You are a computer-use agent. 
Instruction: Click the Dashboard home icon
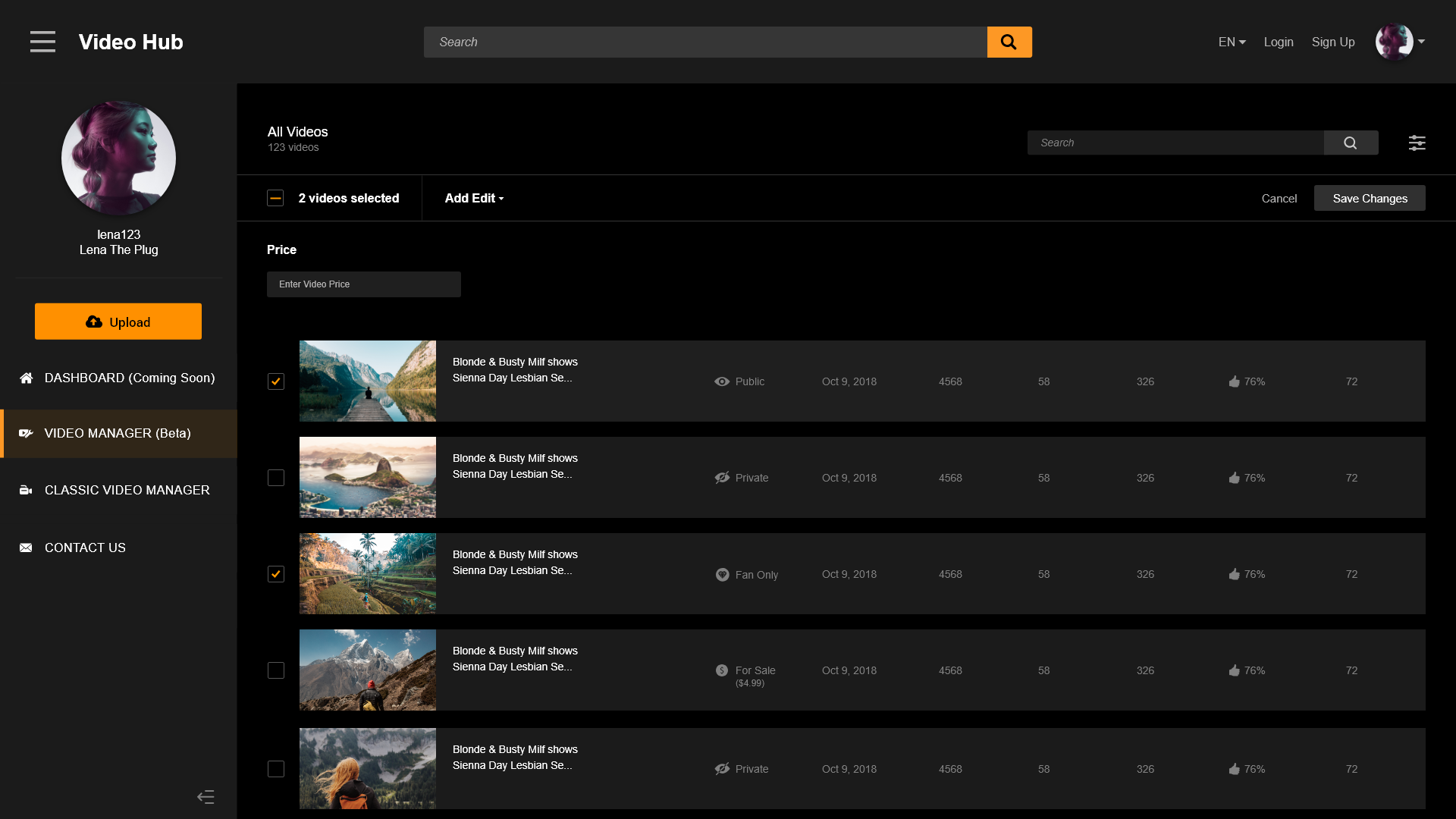tap(27, 378)
